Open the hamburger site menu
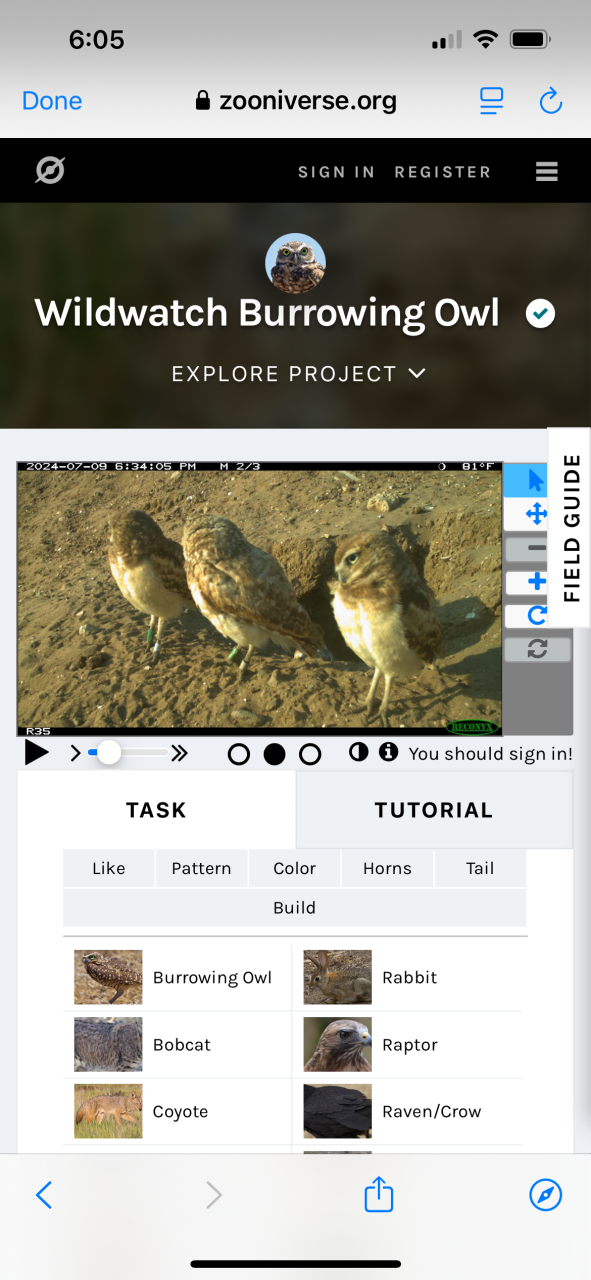This screenshot has height=1280, width=591. tap(546, 172)
